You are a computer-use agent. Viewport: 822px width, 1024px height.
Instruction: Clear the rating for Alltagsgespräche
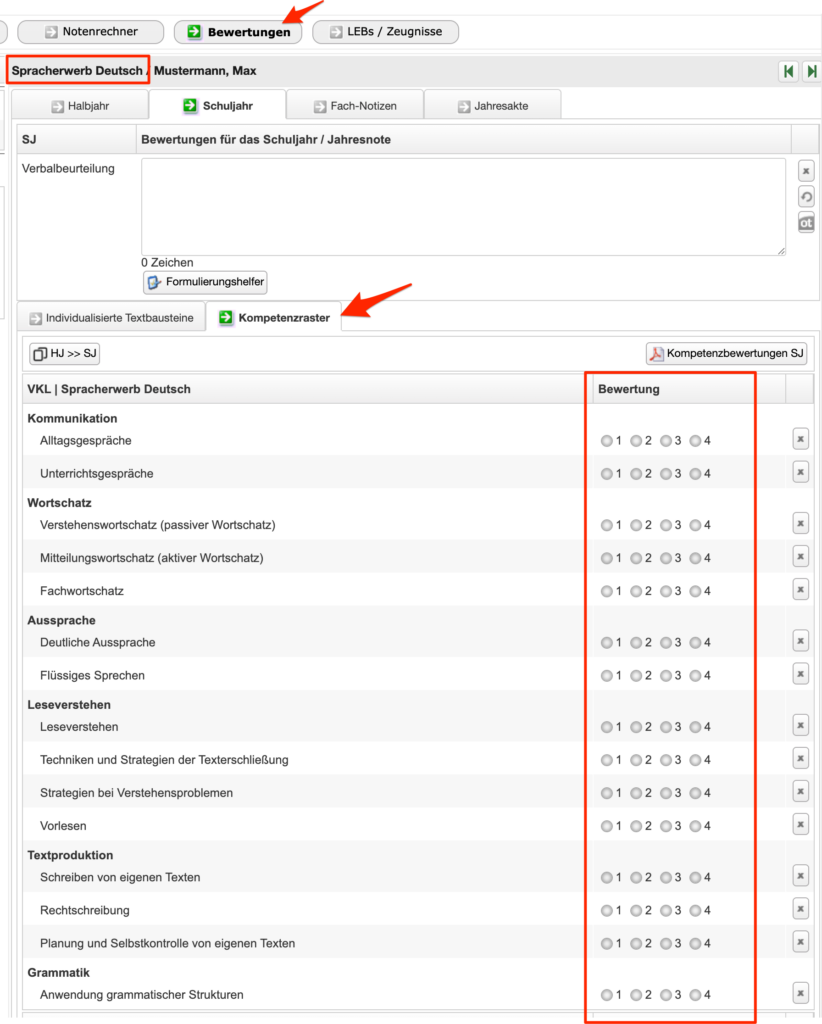800,438
